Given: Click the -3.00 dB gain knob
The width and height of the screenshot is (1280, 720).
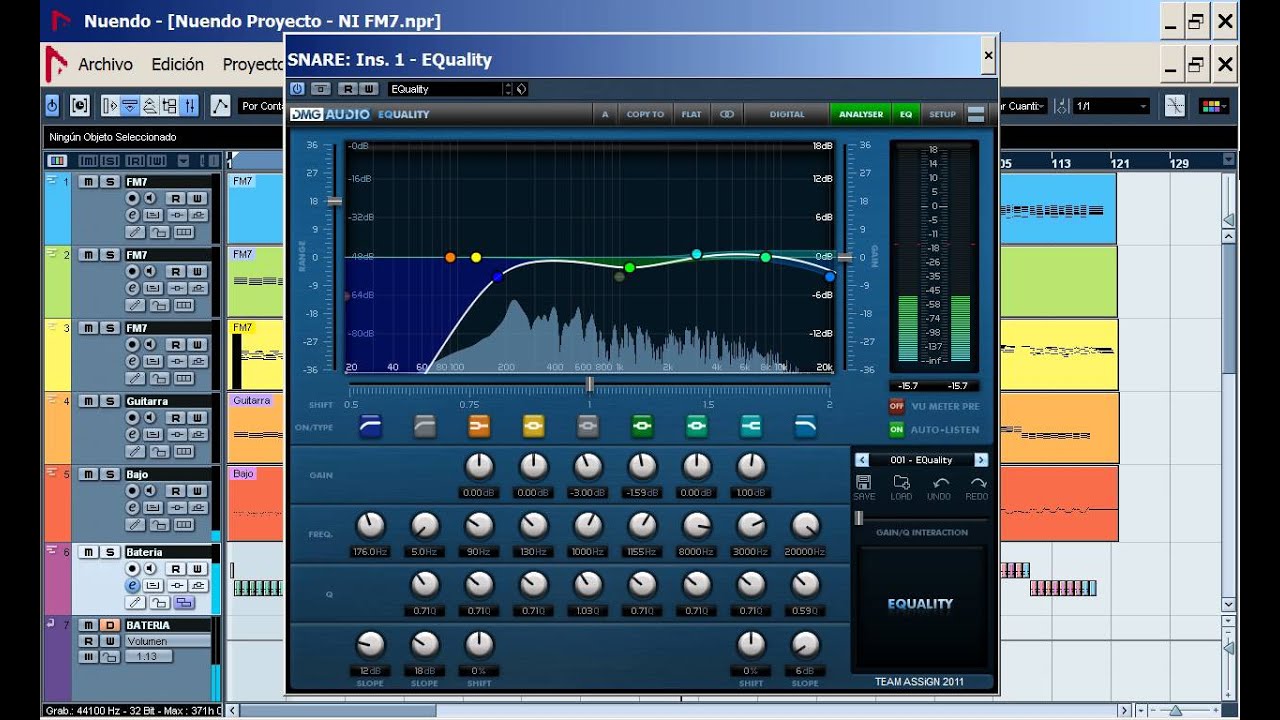Looking at the screenshot, I should click(588, 466).
